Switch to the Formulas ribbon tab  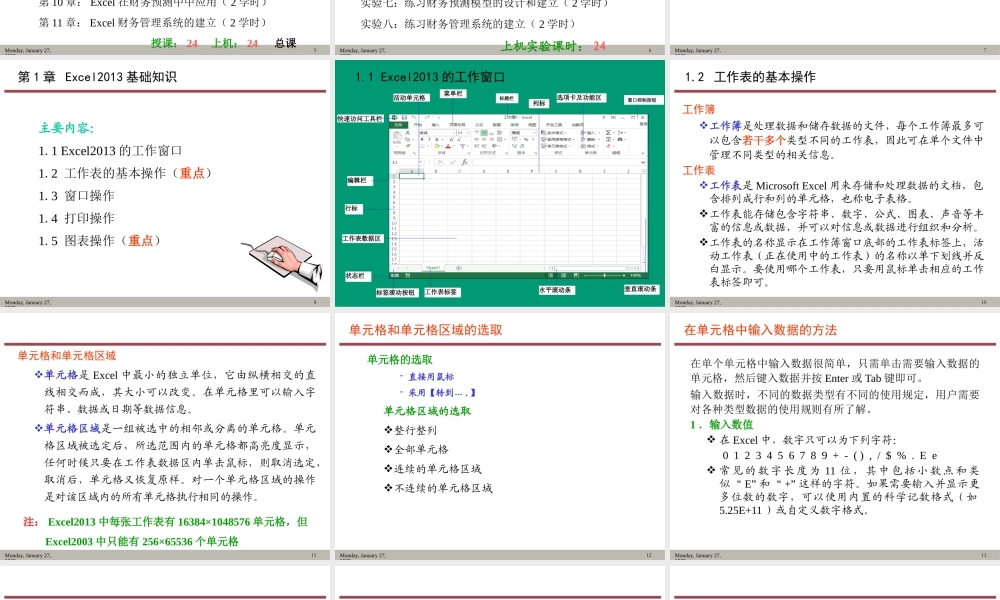tap(477, 124)
